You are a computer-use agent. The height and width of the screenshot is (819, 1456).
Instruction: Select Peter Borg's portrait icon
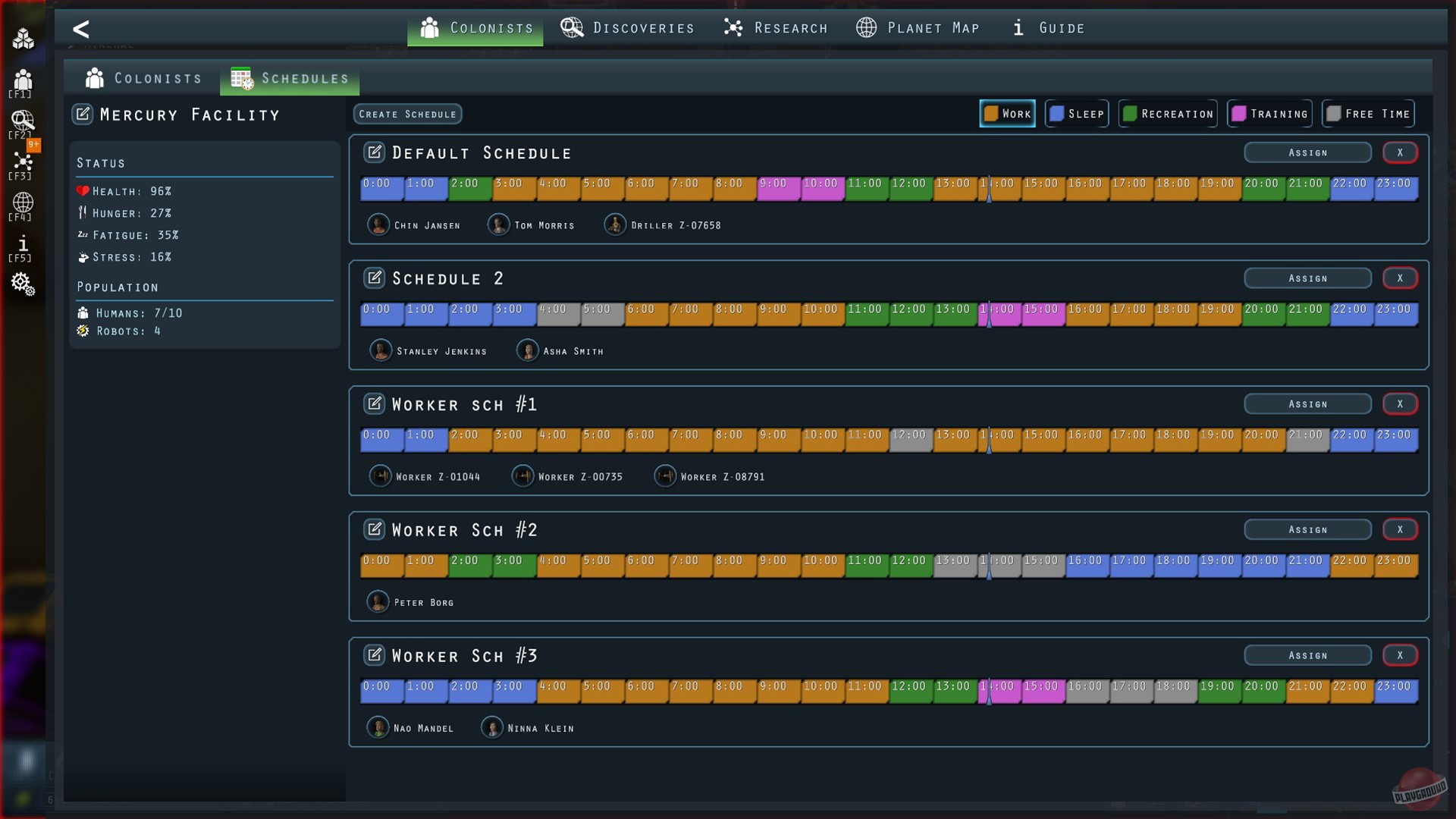click(378, 602)
